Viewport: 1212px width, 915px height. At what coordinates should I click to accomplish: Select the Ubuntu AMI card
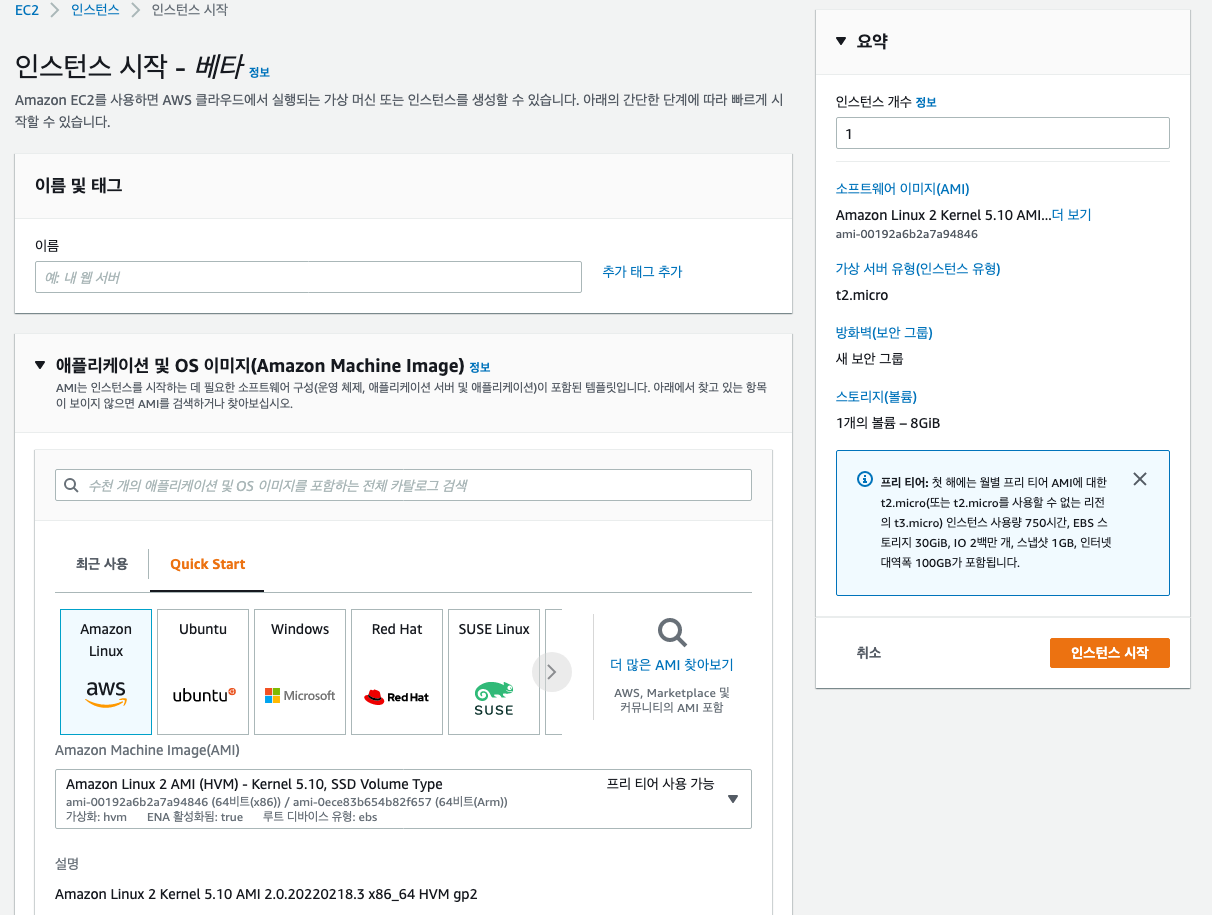click(x=203, y=672)
